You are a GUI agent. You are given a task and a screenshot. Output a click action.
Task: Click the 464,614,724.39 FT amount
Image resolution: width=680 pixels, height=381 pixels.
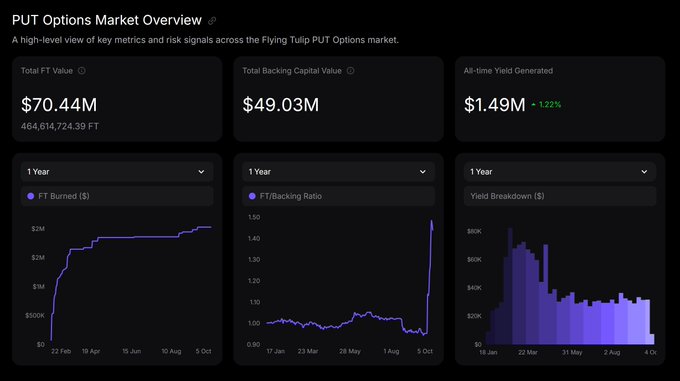tap(60, 127)
